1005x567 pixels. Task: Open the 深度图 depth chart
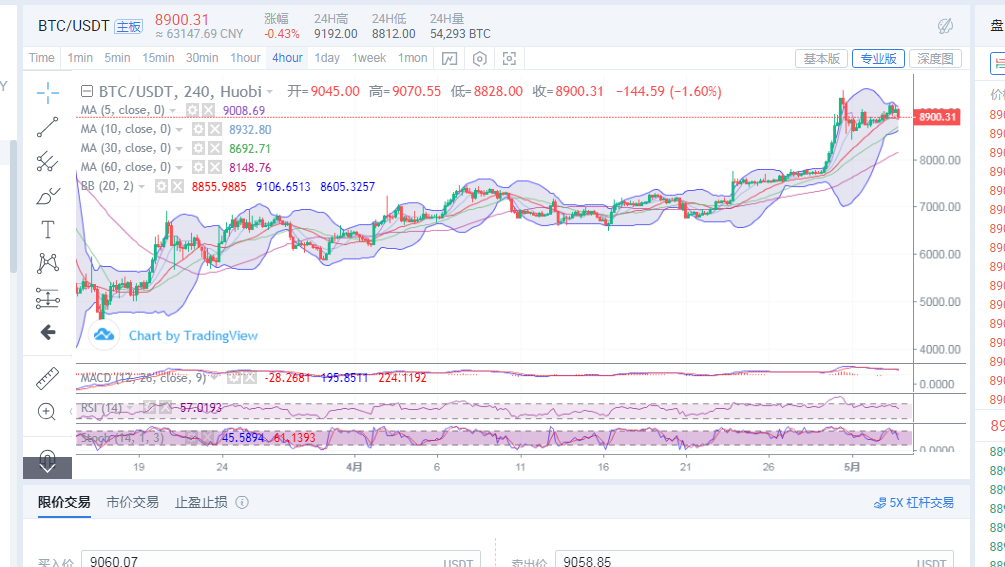tap(935, 58)
